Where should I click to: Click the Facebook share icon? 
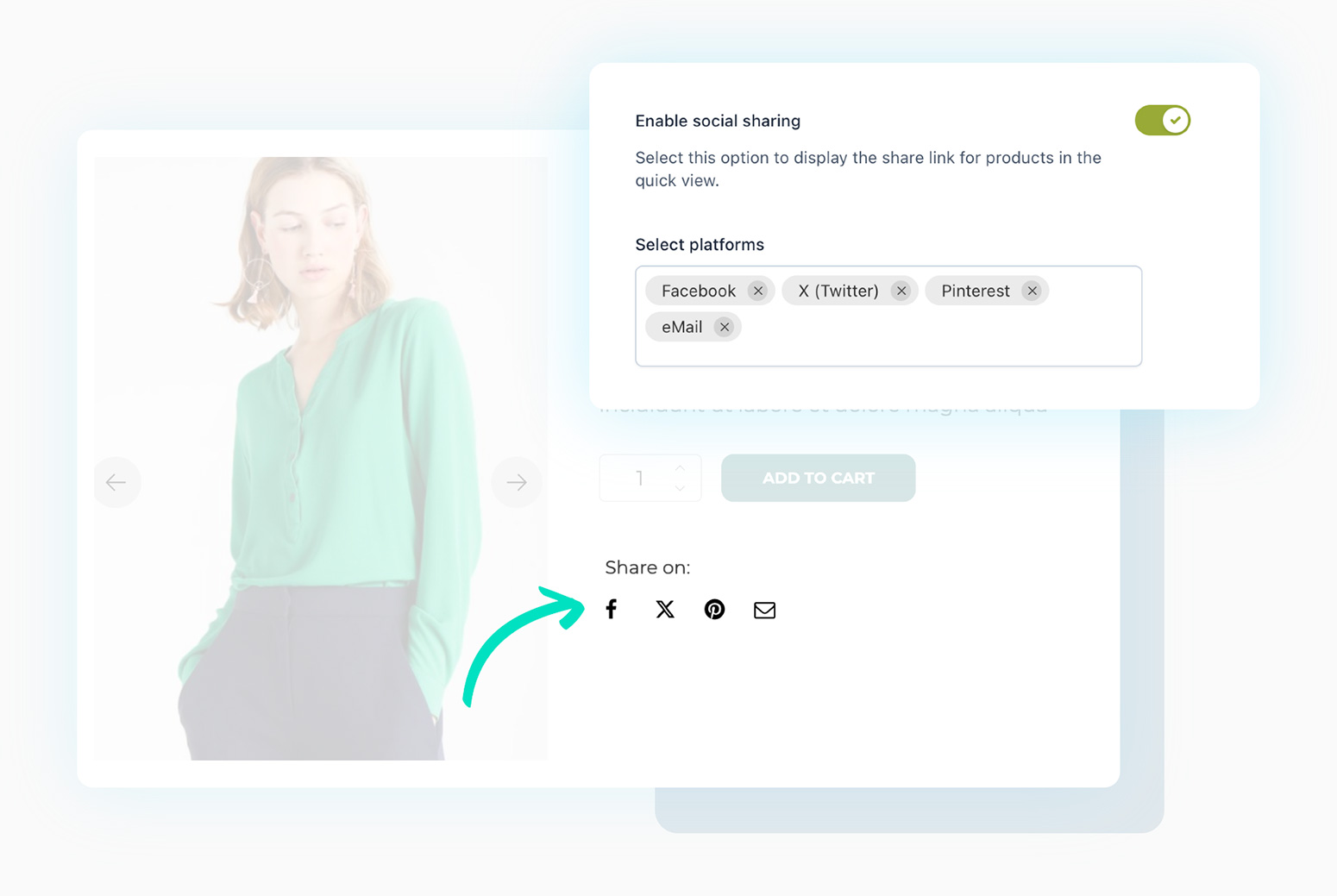pos(612,609)
